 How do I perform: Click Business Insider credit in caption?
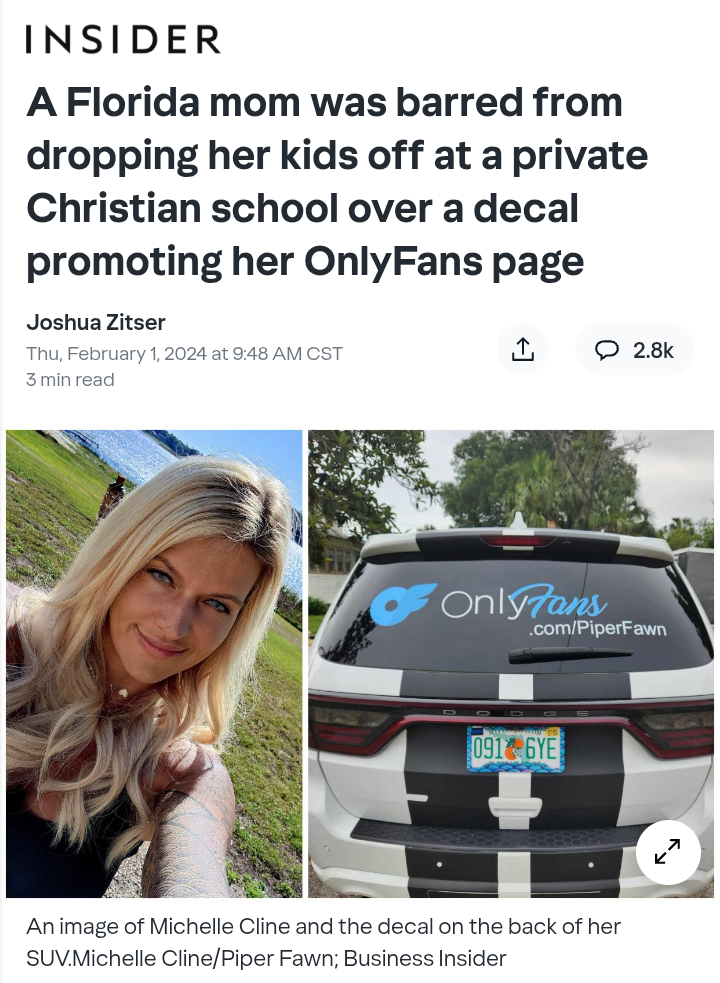425,958
